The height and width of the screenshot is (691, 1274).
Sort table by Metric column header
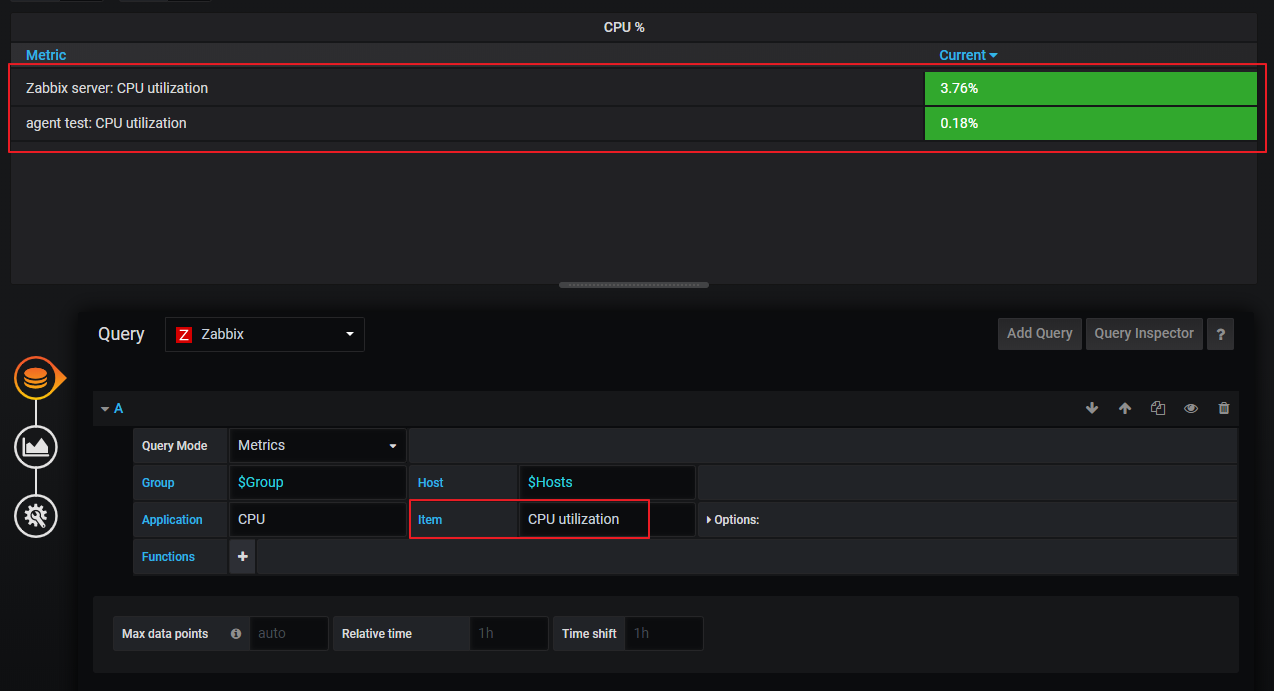pos(46,55)
